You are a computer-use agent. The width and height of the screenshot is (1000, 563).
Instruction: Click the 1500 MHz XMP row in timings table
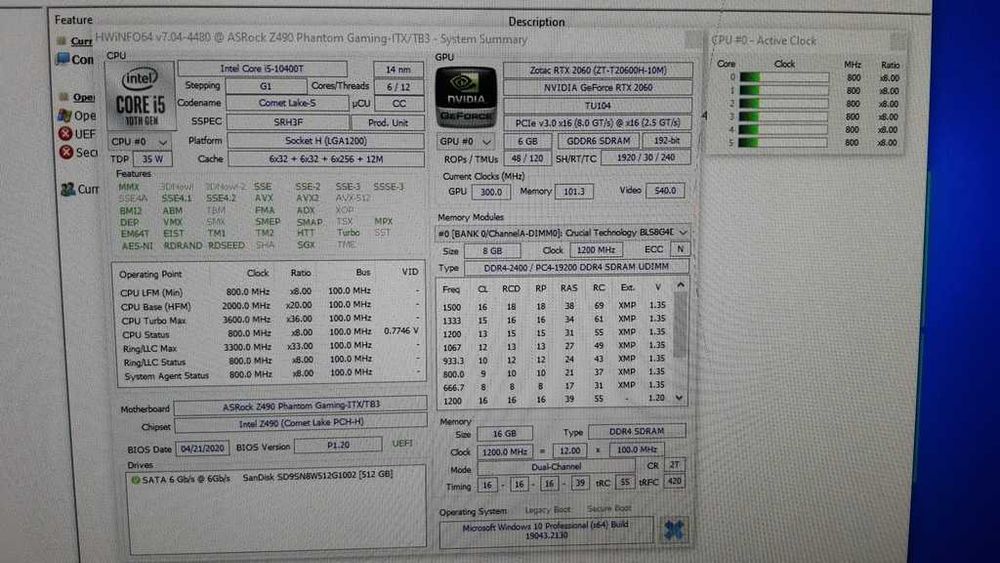coord(554,306)
